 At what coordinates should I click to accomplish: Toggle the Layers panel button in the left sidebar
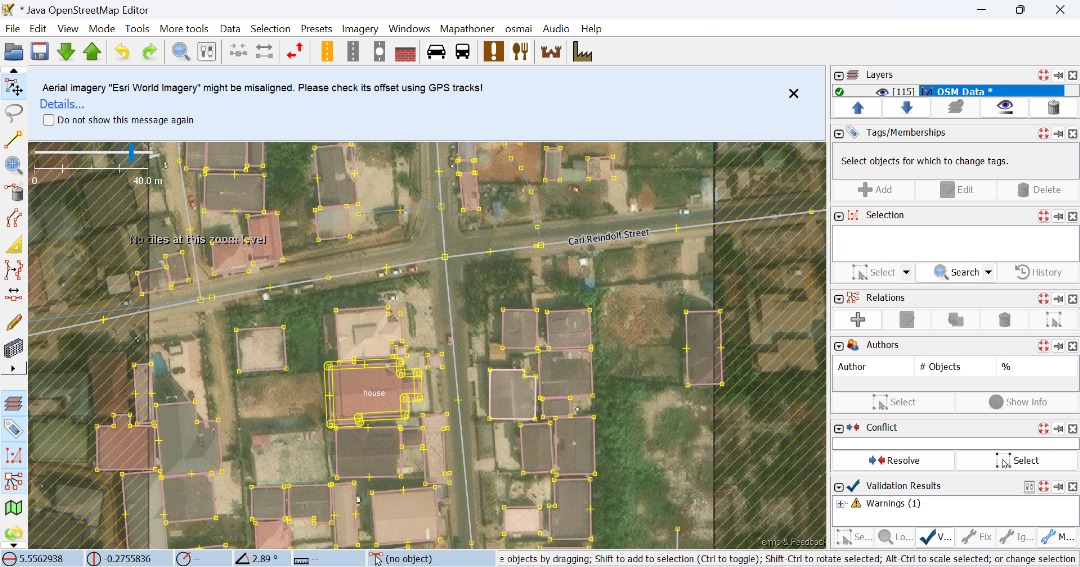(x=13, y=403)
